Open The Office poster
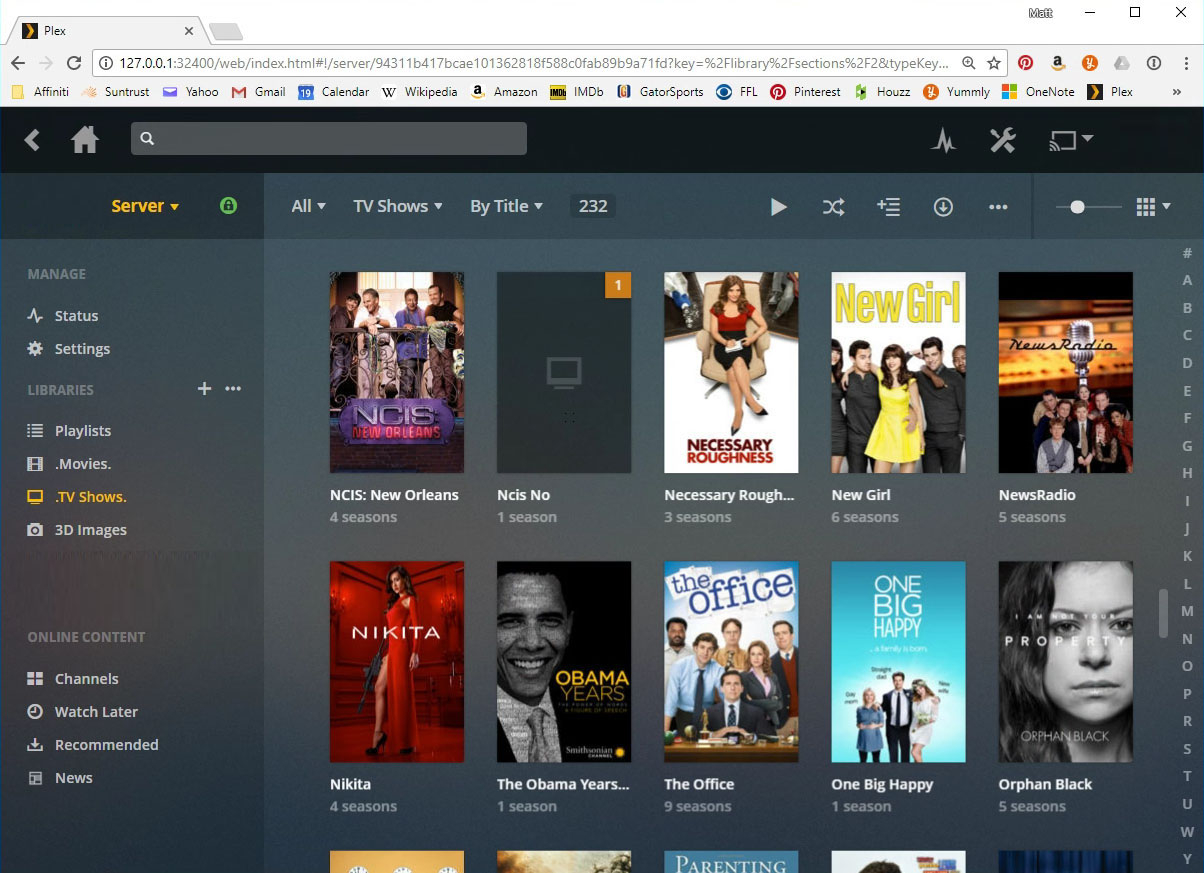Viewport: 1204px width, 873px height. point(731,662)
